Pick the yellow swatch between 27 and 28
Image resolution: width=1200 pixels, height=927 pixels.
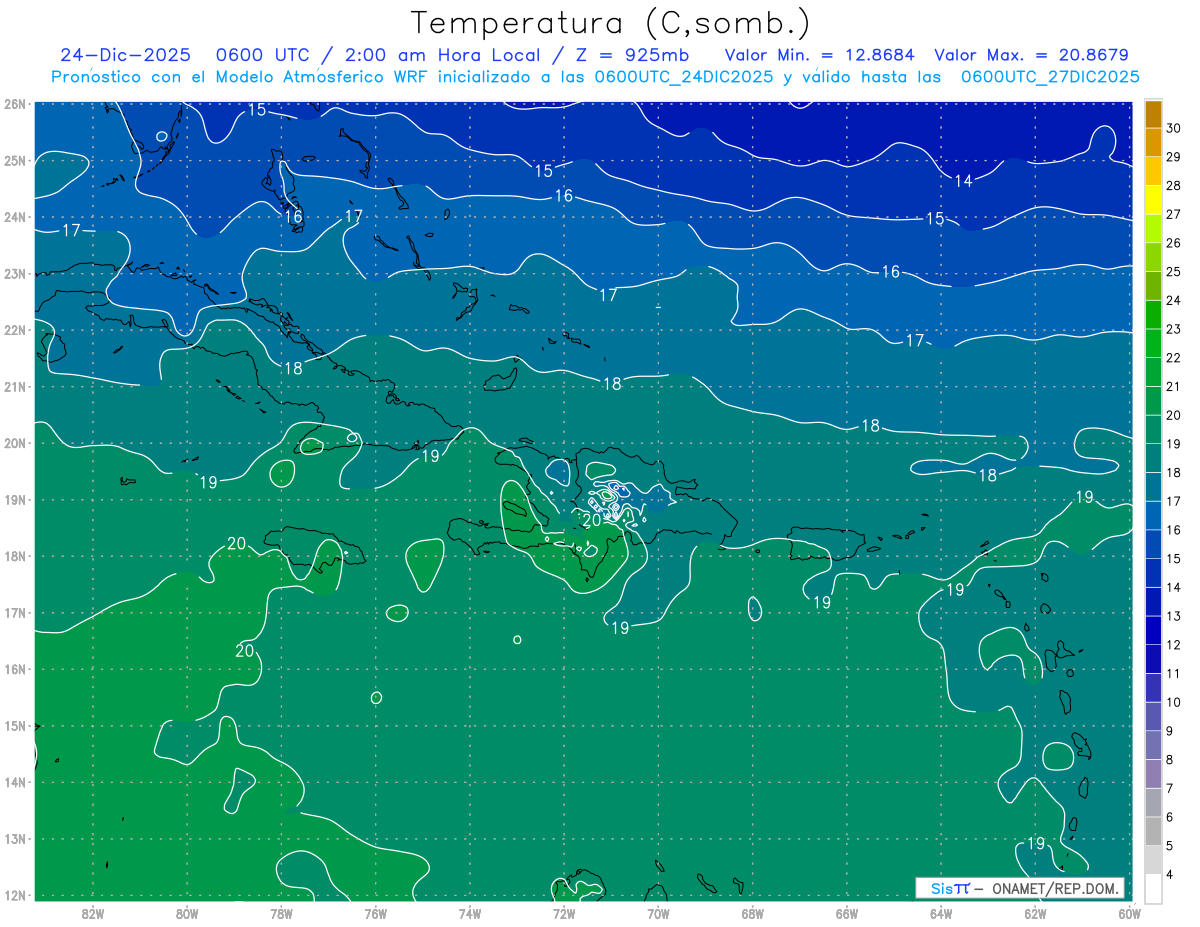1153,200
